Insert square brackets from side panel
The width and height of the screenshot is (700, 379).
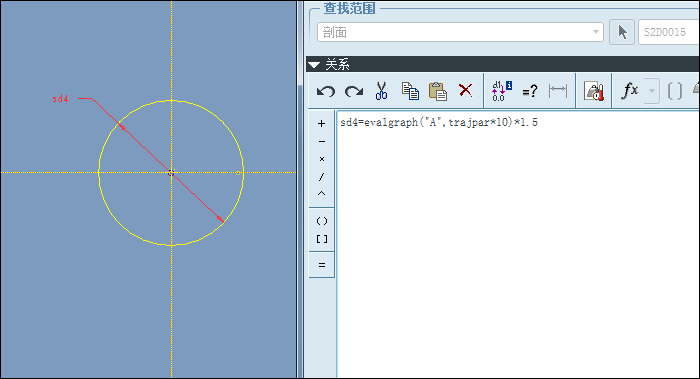pyautogui.click(x=321, y=239)
